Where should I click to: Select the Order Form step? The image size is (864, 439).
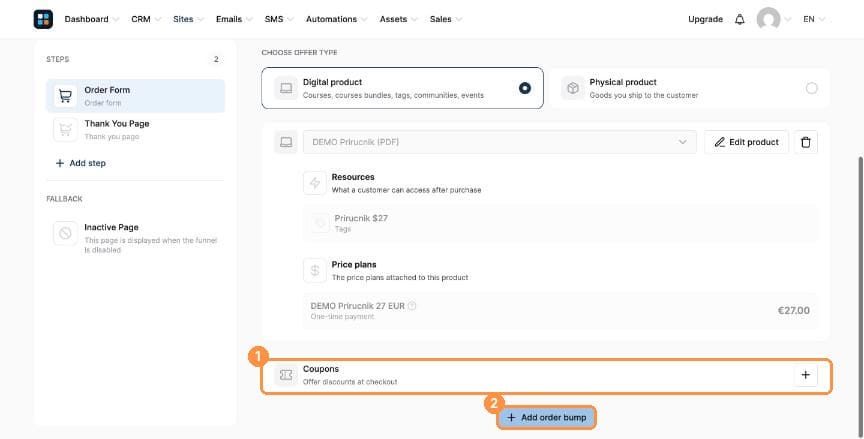[136, 96]
